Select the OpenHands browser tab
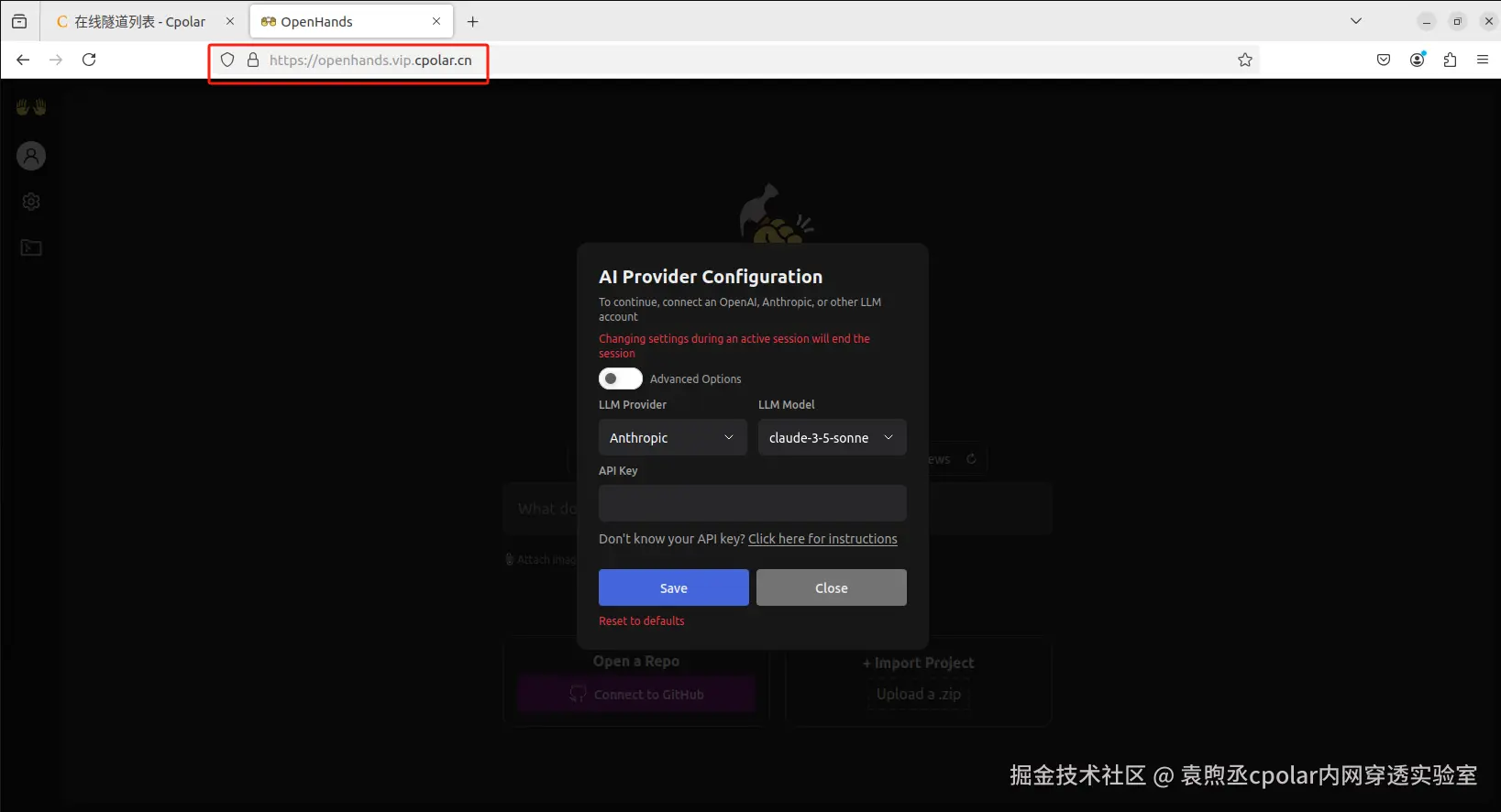Screen dimensions: 1501x812 (351, 21)
